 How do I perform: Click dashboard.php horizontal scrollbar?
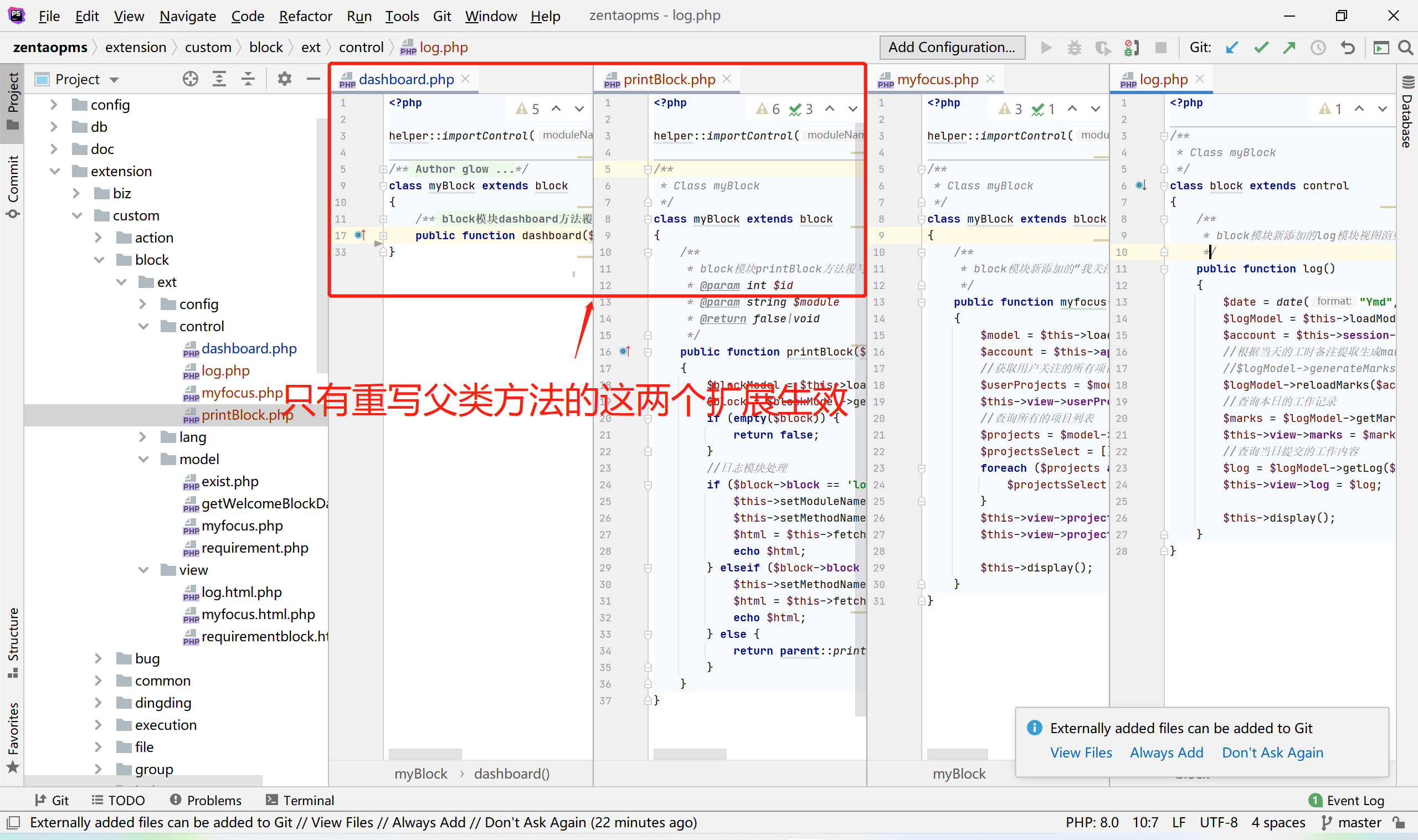424,754
